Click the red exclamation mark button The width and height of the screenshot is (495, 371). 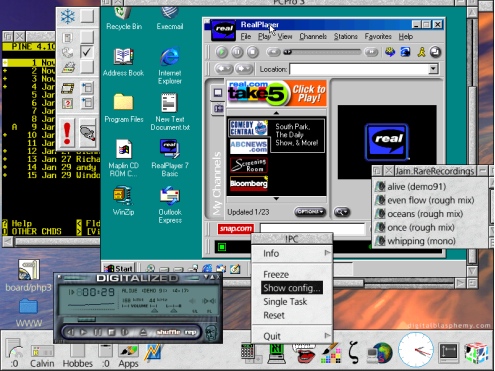(67, 133)
